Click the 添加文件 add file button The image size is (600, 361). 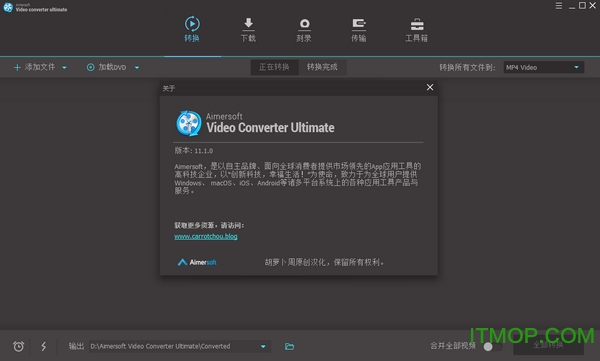(34, 67)
